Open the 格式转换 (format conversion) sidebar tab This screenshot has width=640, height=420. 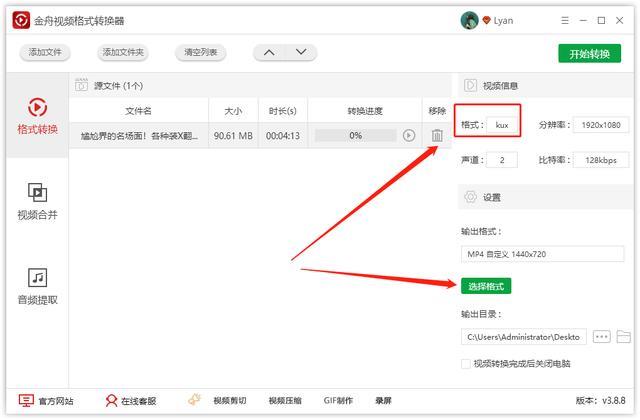coord(37,116)
